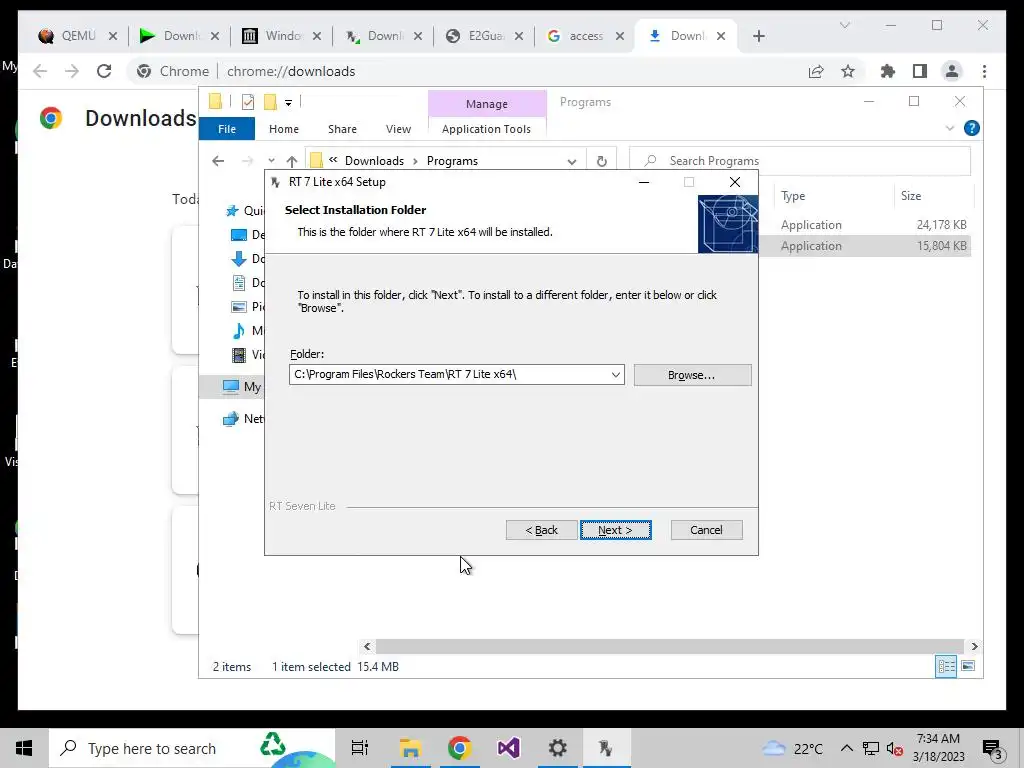Open Chrome three-dot menu
Image resolution: width=1024 pixels, height=768 pixels.
point(984,71)
